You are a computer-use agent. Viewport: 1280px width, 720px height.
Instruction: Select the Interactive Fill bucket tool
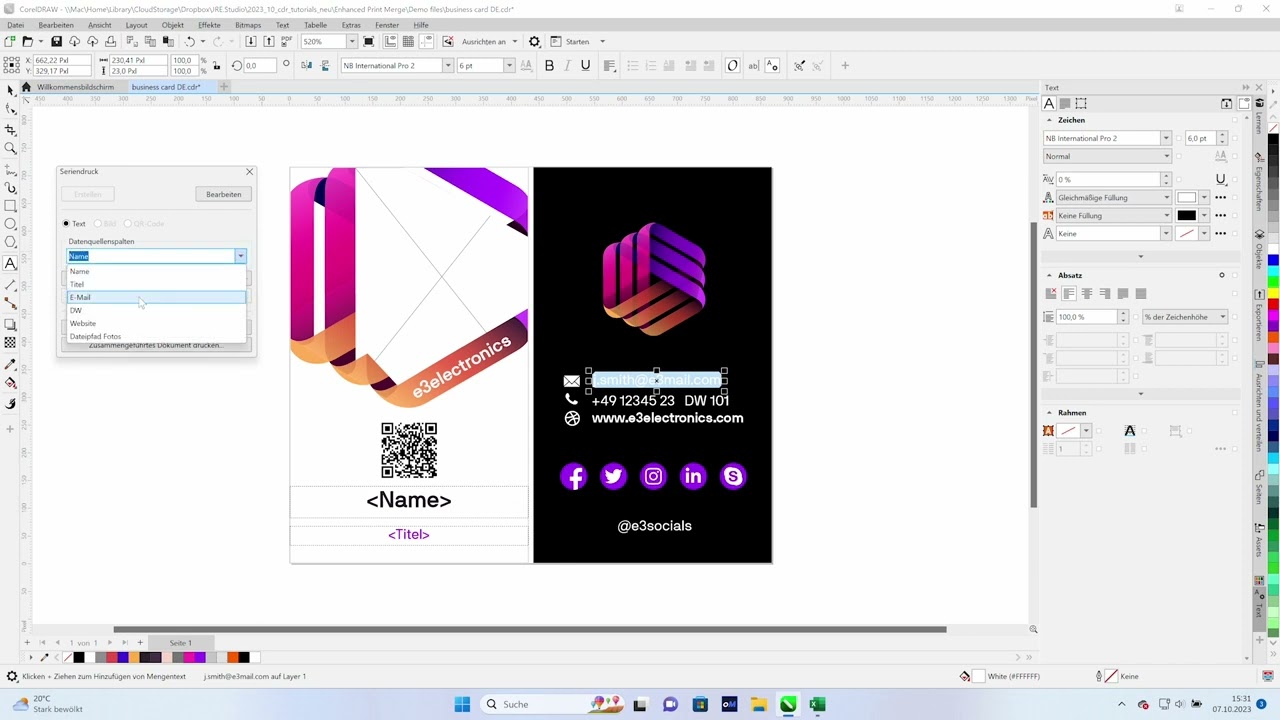pos(10,384)
